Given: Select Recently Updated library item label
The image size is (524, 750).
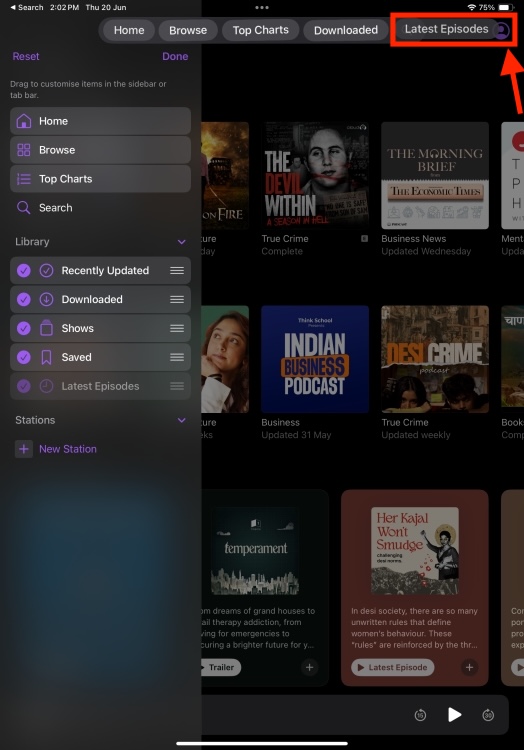Looking at the screenshot, I should click(x=105, y=270).
